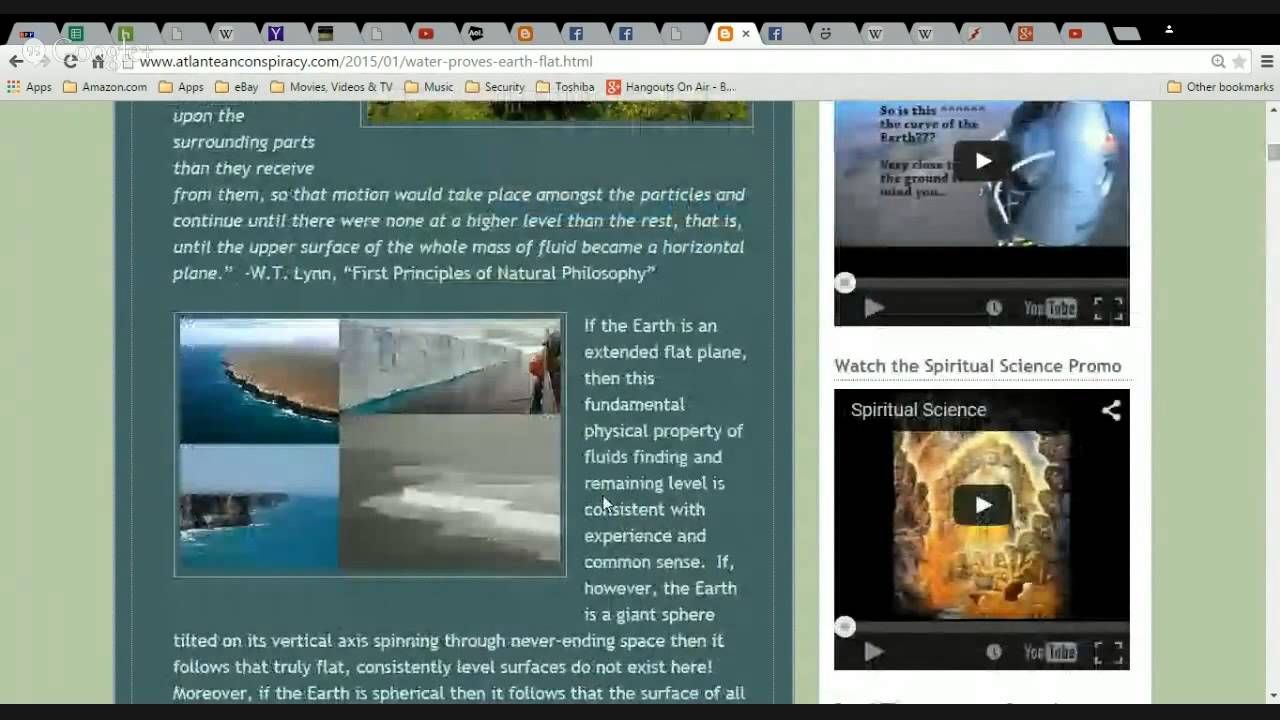Click Watch Later clock on top video
1280x720 pixels.
[x=993, y=308]
